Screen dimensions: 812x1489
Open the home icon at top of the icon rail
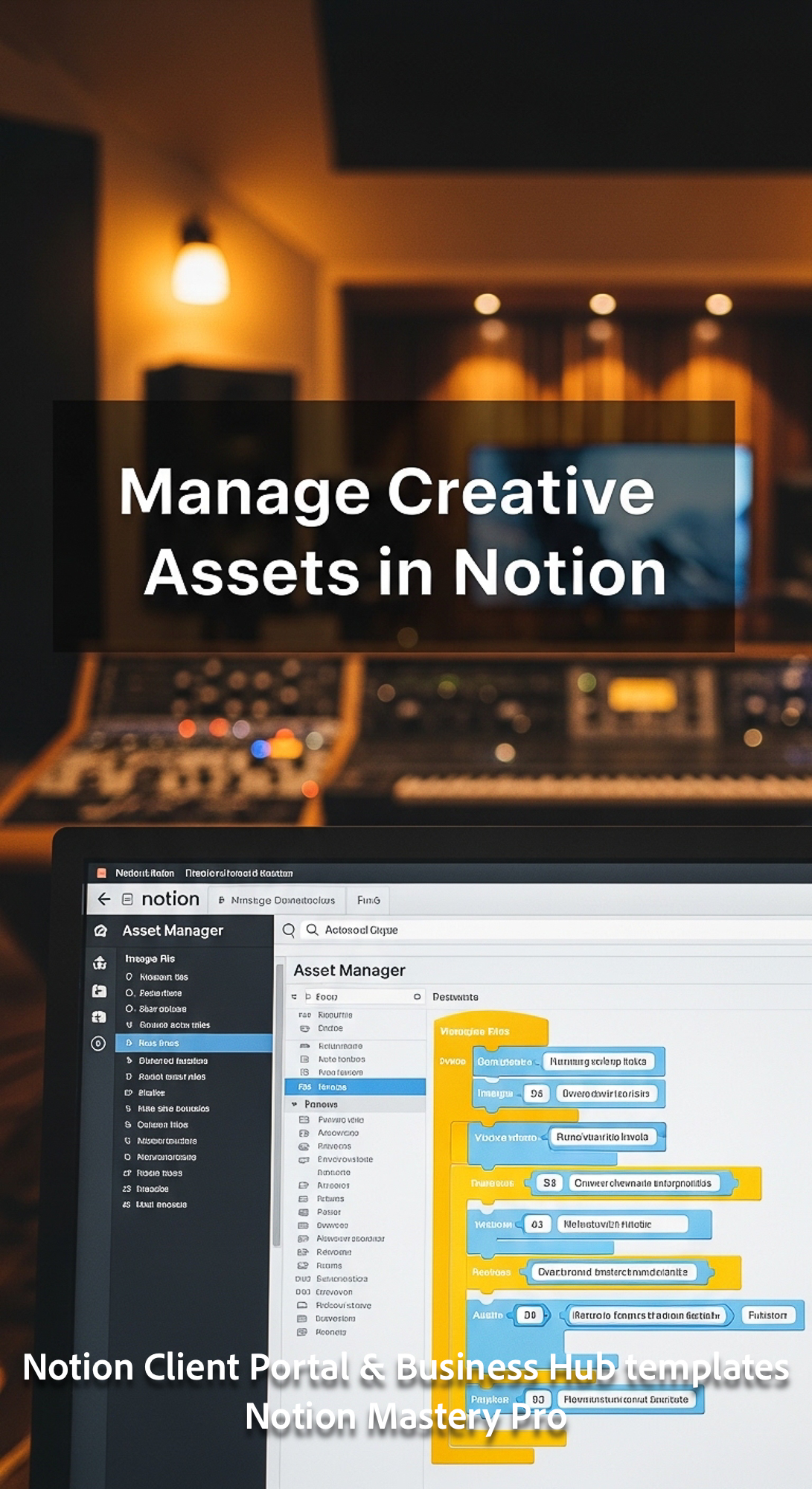point(99,963)
